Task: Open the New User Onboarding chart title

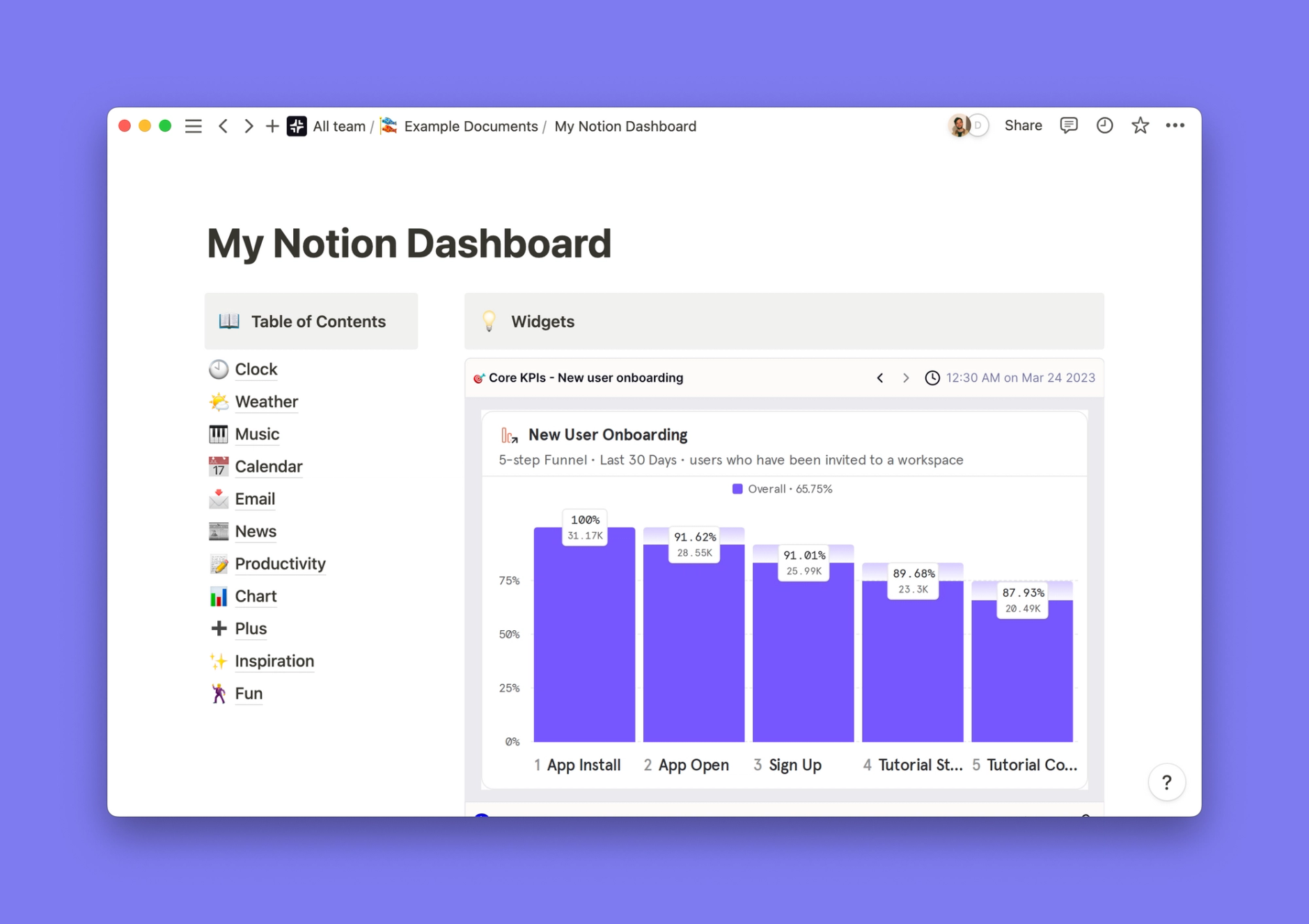Action: 608,434
